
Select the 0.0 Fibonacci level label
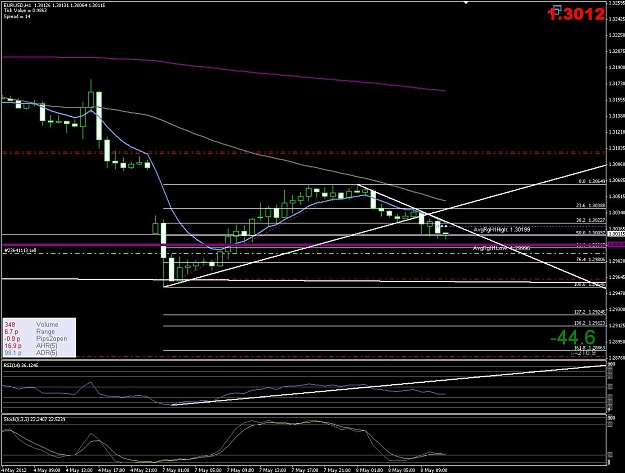tap(592, 181)
